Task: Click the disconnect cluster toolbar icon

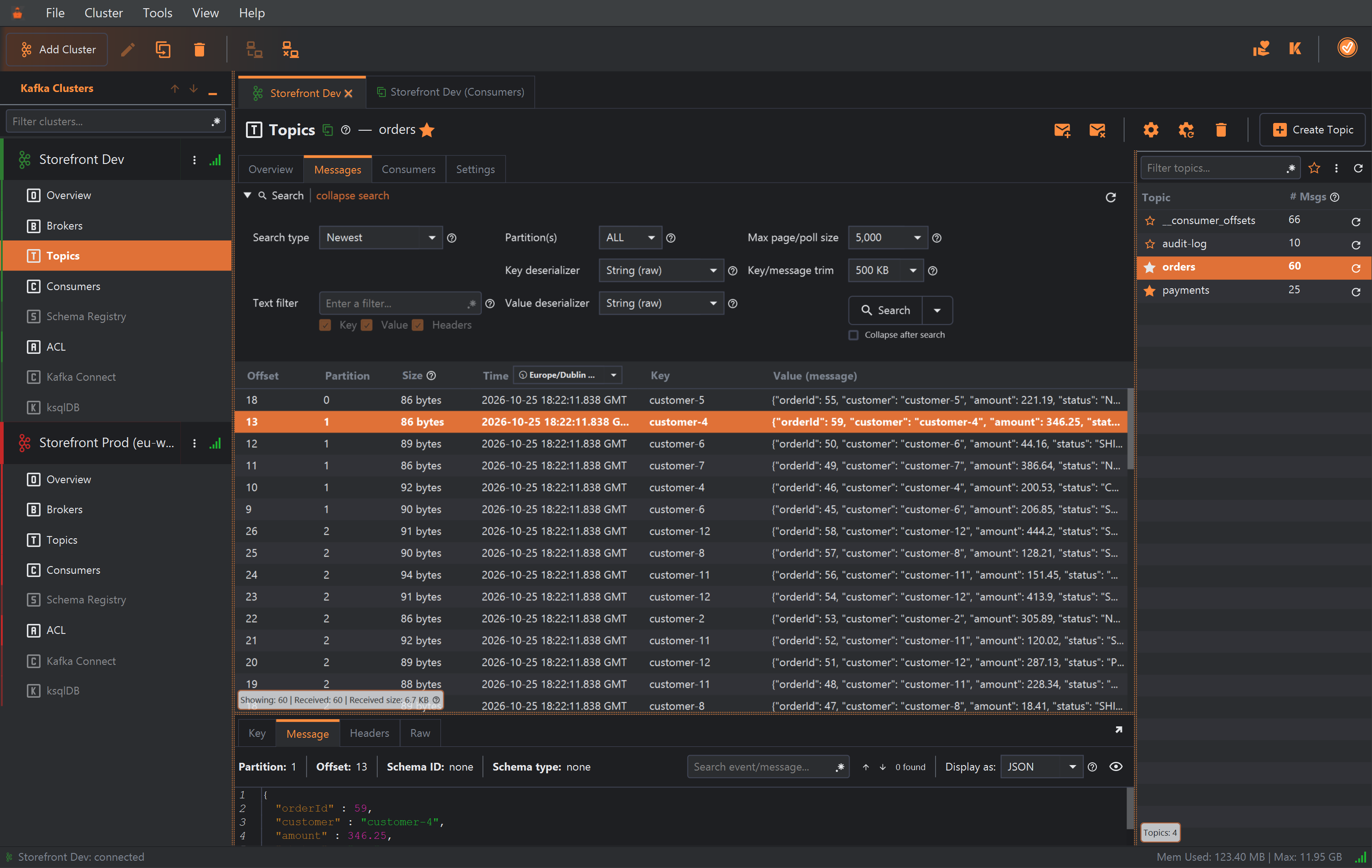Action: tap(291, 50)
